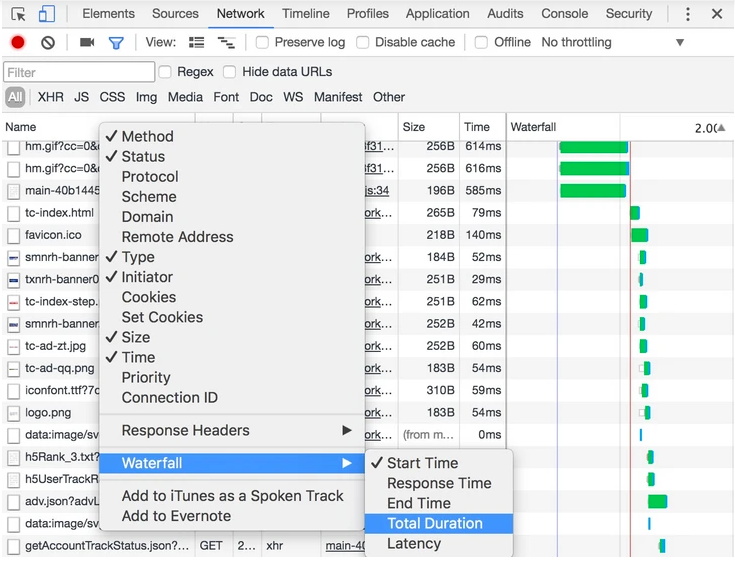This screenshot has width=735, height=561.
Task: Open the DevTools three-dot menu
Action: (x=688, y=14)
